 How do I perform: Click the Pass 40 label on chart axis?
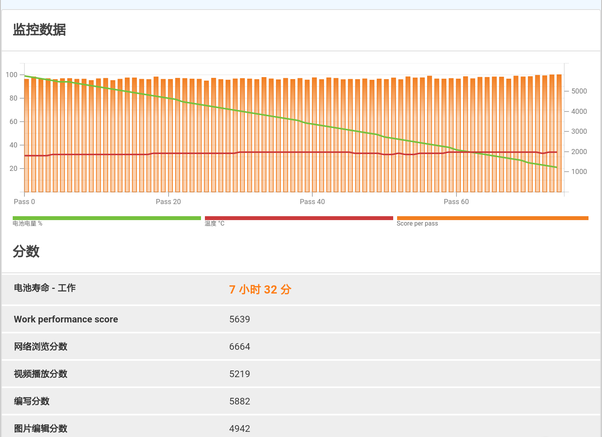pos(312,201)
